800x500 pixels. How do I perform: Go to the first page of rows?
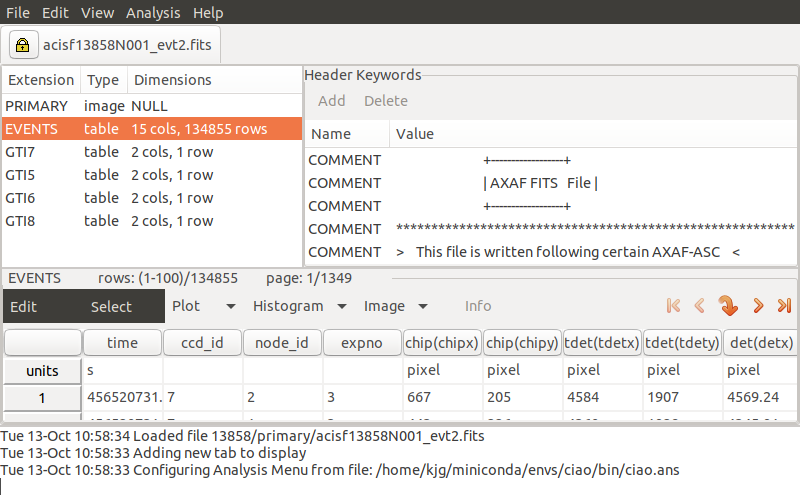[673, 306]
